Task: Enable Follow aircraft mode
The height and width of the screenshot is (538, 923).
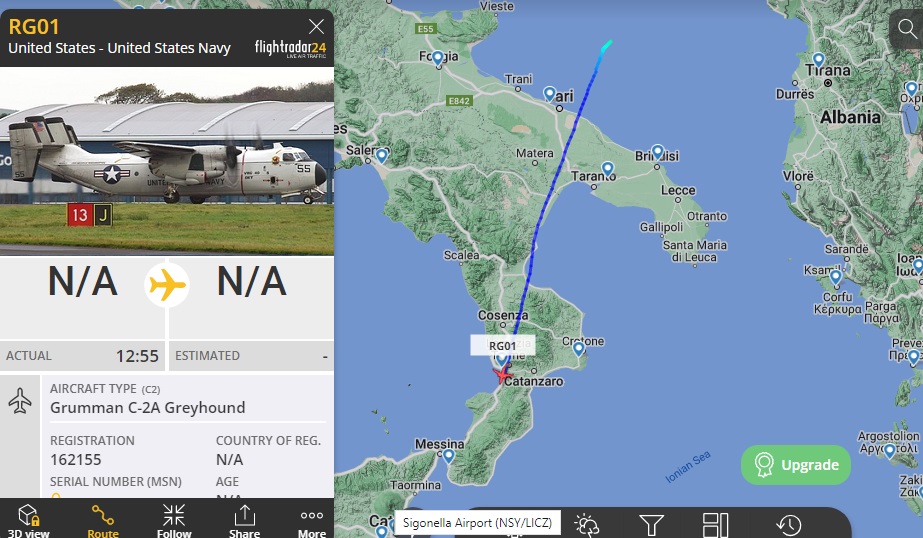Action: (174, 520)
